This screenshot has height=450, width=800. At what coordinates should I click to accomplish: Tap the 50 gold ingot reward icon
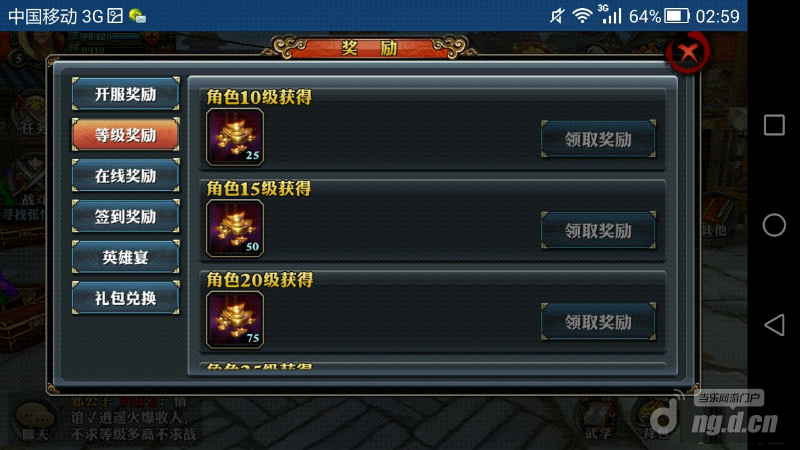[x=235, y=229]
